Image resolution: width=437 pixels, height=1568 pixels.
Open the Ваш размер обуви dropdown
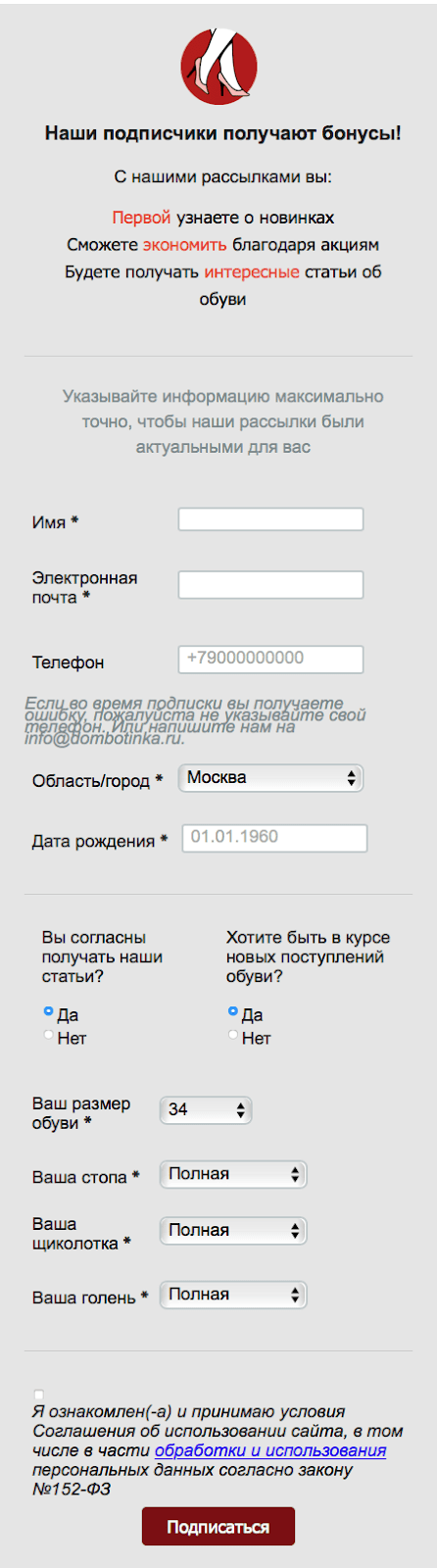click(206, 1110)
